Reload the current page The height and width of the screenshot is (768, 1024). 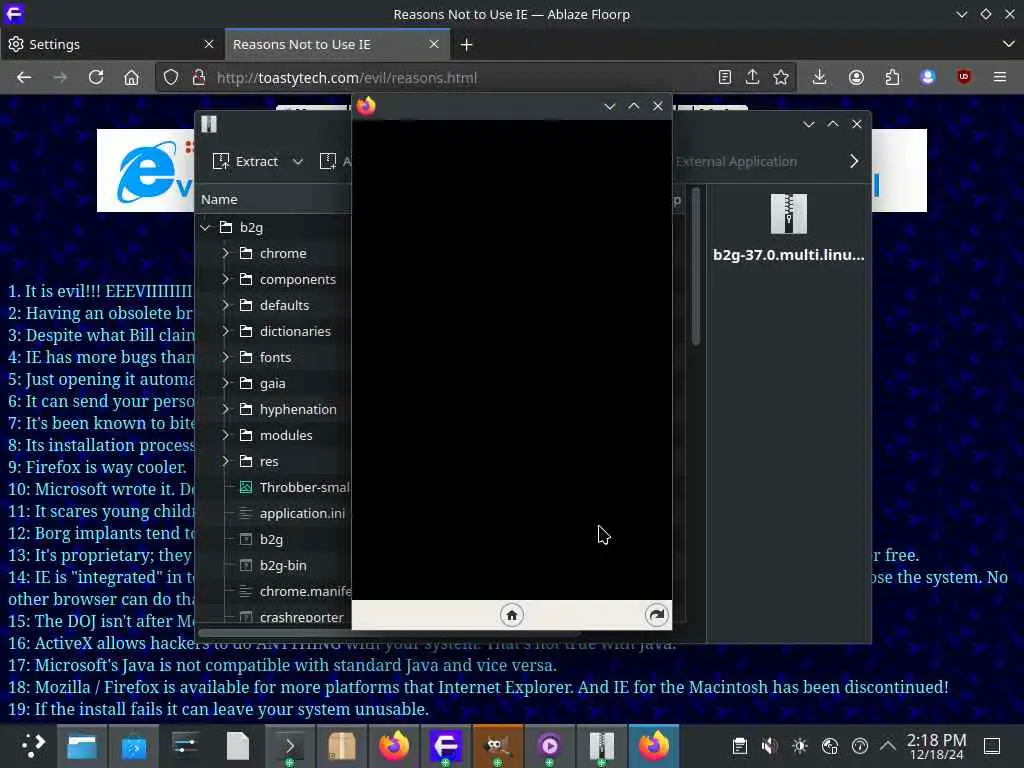tap(96, 78)
